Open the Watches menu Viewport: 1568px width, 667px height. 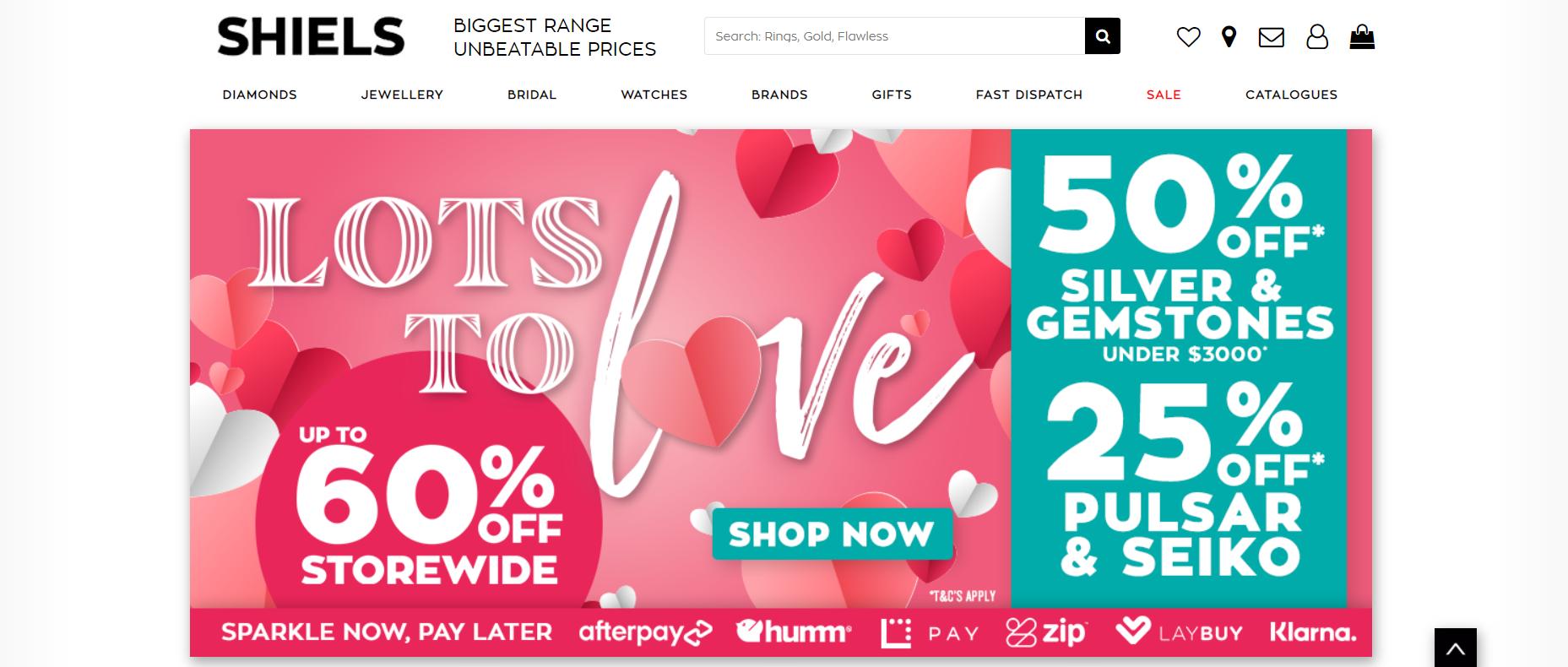pyautogui.click(x=654, y=95)
